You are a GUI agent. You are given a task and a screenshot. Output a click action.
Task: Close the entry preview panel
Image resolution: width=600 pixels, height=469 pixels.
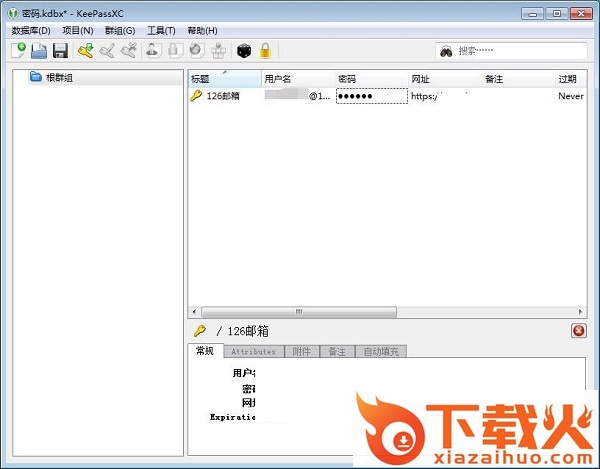579,331
